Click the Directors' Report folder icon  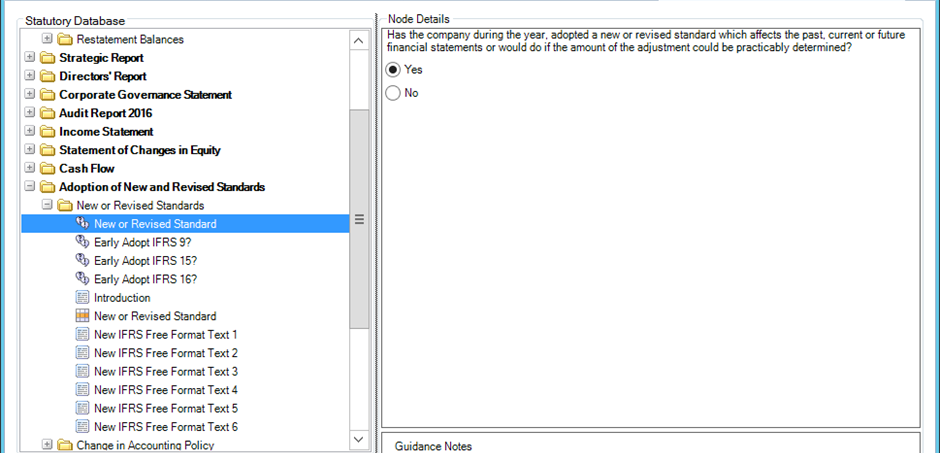[47, 77]
